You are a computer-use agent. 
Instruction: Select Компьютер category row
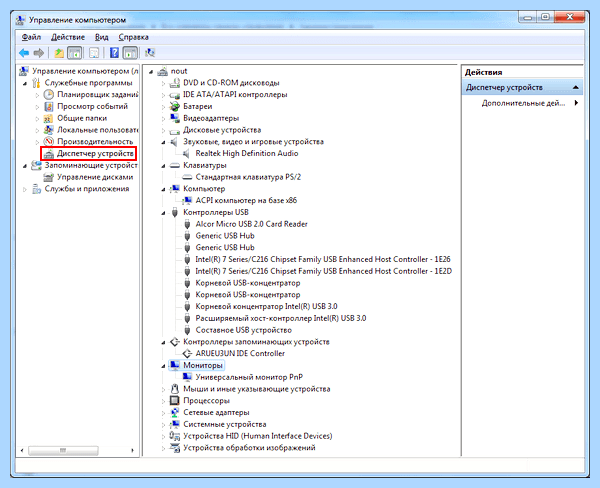coord(204,189)
